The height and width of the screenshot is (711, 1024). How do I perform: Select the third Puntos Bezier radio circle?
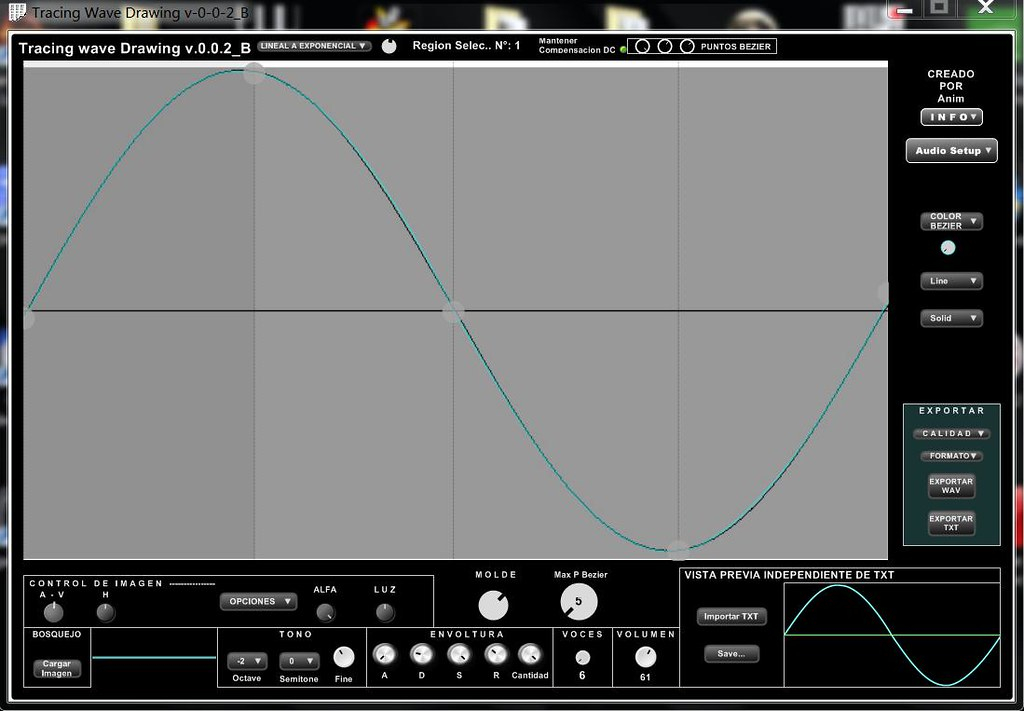pyautogui.click(x=687, y=46)
